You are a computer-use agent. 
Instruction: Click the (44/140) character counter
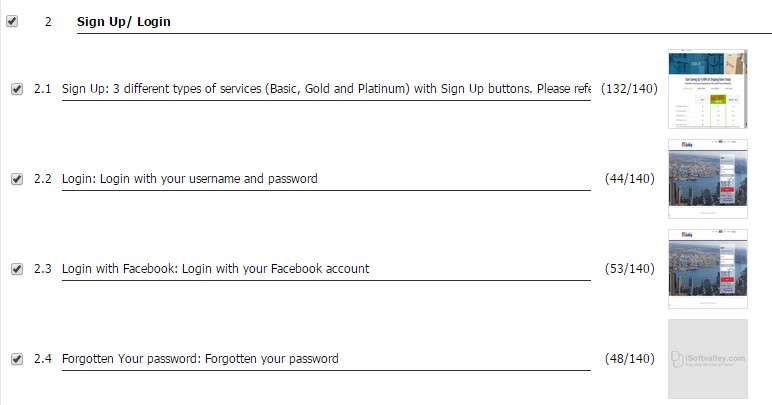pyautogui.click(x=630, y=179)
